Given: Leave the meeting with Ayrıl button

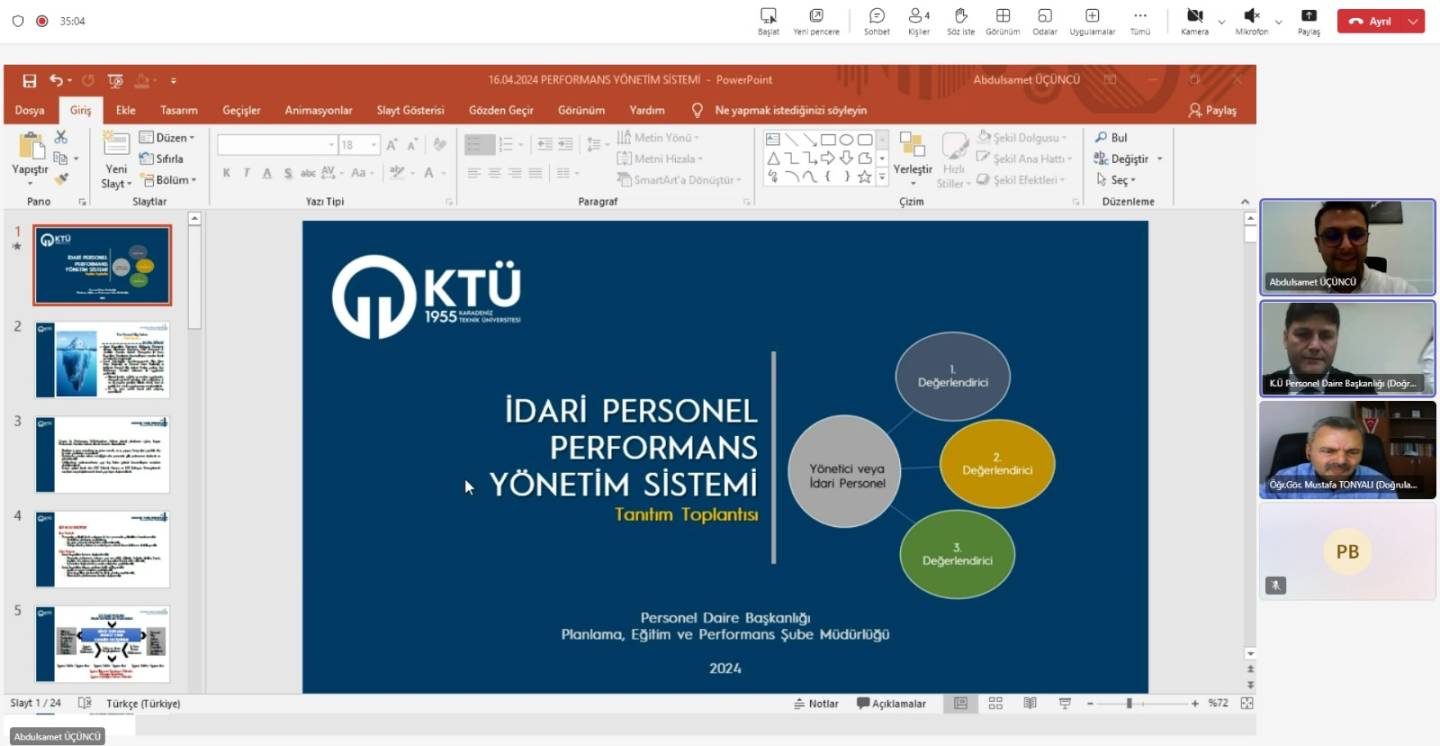Looking at the screenshot, I should (x=1370, y=21).
